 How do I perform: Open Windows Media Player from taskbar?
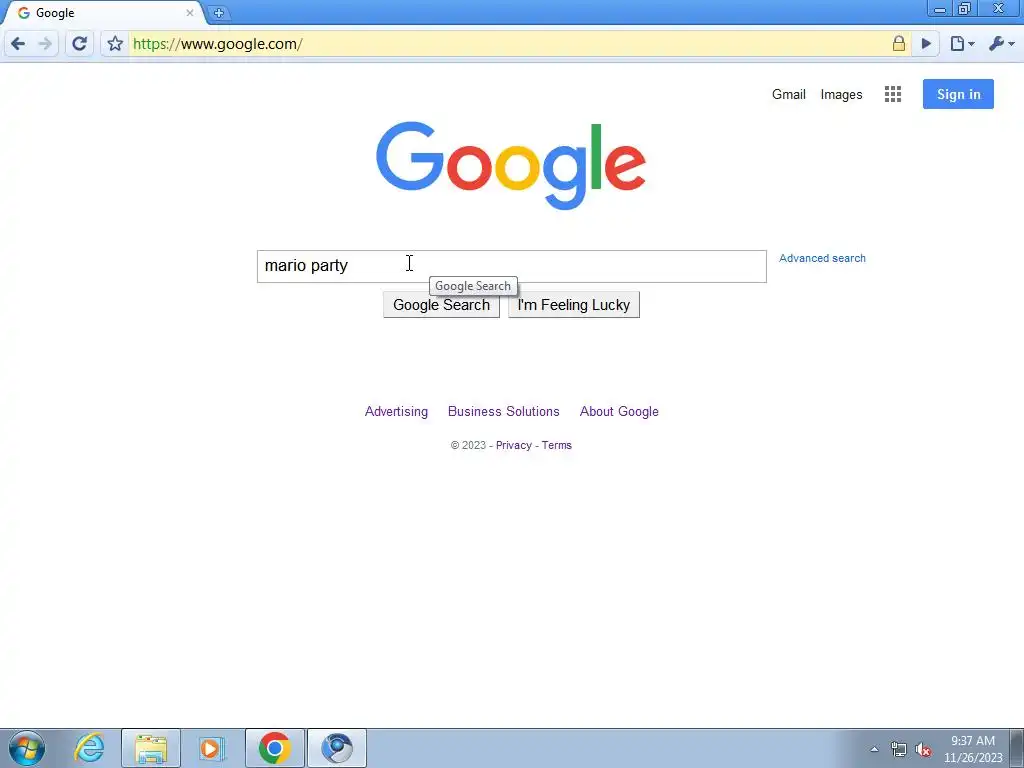click(x=212, y=748)
